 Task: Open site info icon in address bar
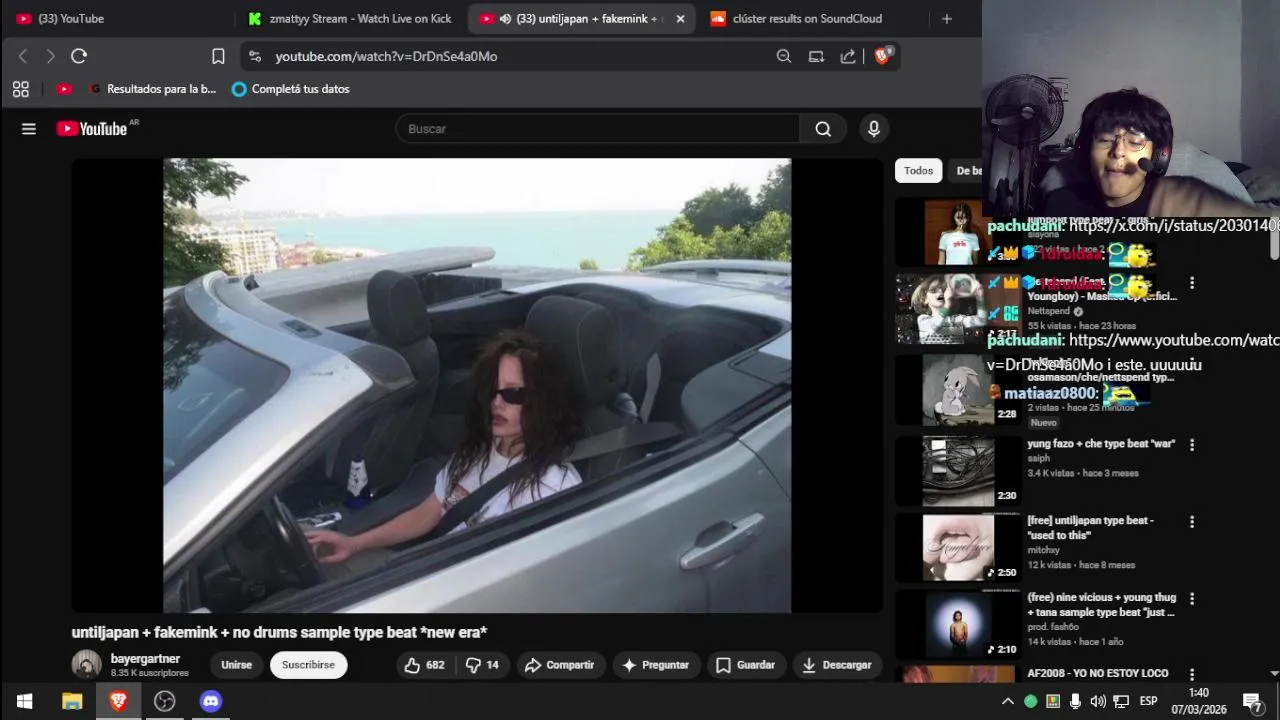[255, 56]
